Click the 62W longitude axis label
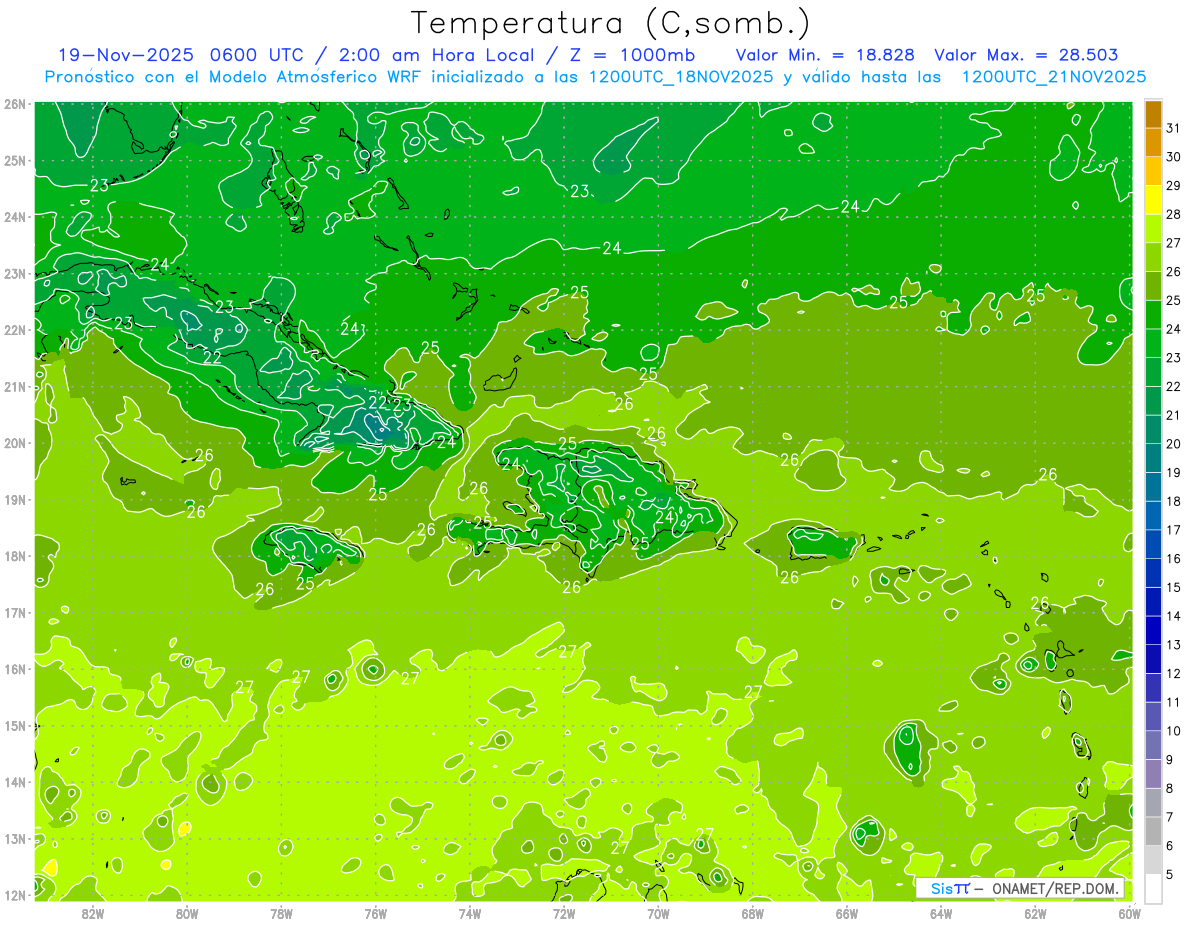Image resolution: width=1200 pixels, height=927 pixels. (x=1035, y=913)
